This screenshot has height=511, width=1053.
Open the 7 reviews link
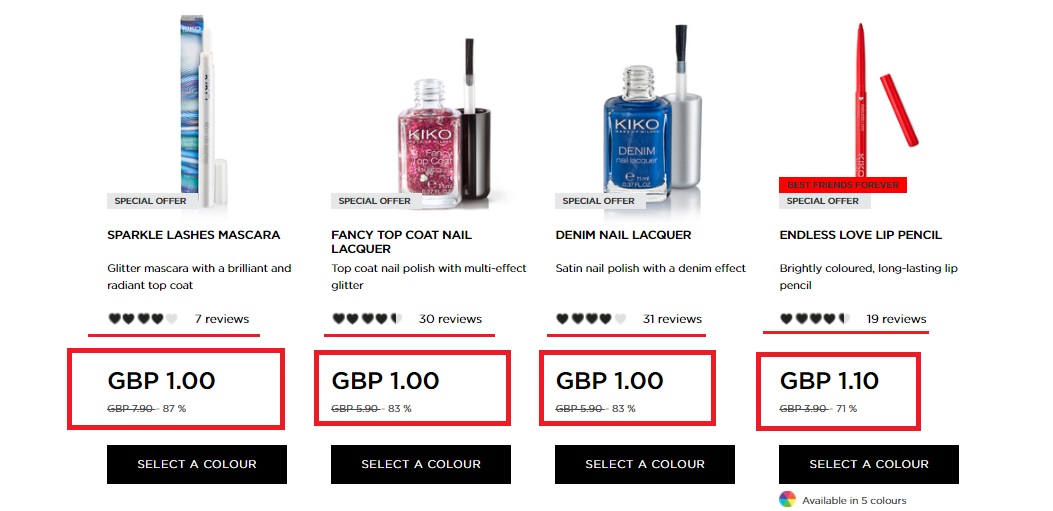pos(222,319)
